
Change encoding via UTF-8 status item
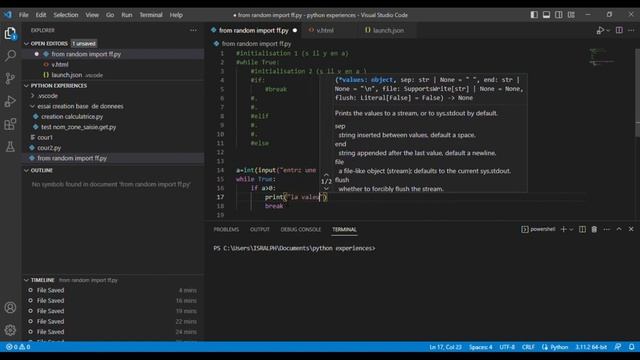(507, 347)
